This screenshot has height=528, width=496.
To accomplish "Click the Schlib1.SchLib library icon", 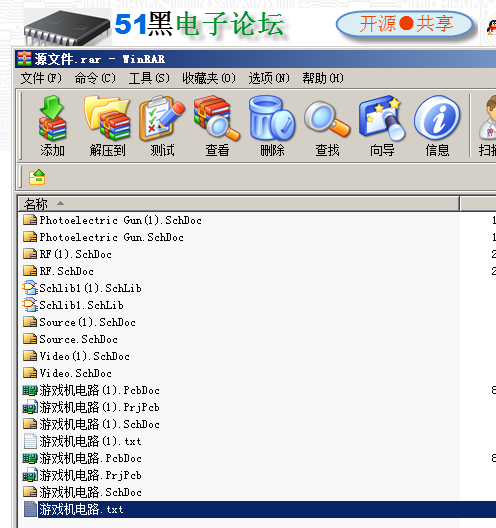I will coord(30,305).
